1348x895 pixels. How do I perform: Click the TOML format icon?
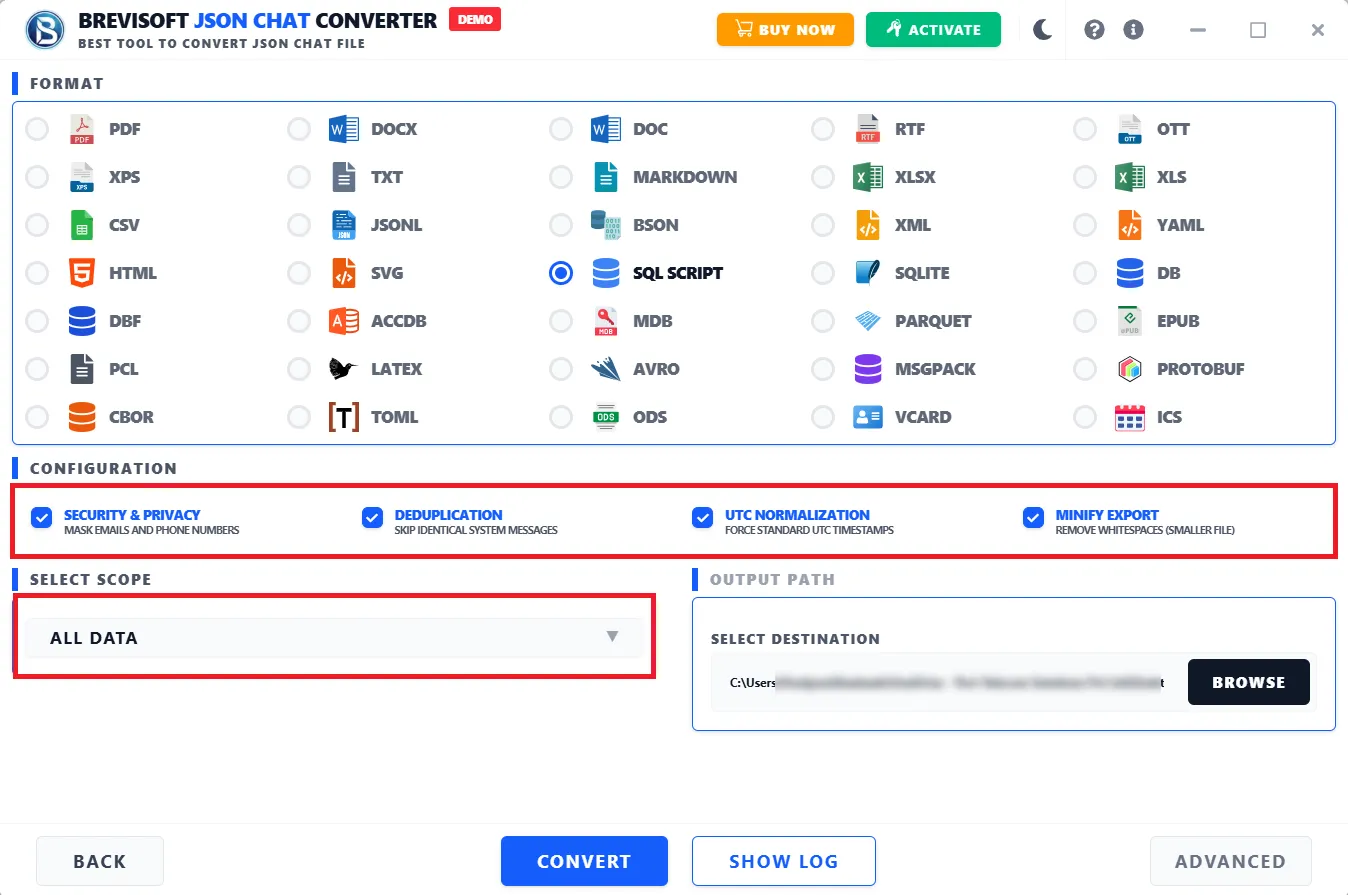click(344, 417)
